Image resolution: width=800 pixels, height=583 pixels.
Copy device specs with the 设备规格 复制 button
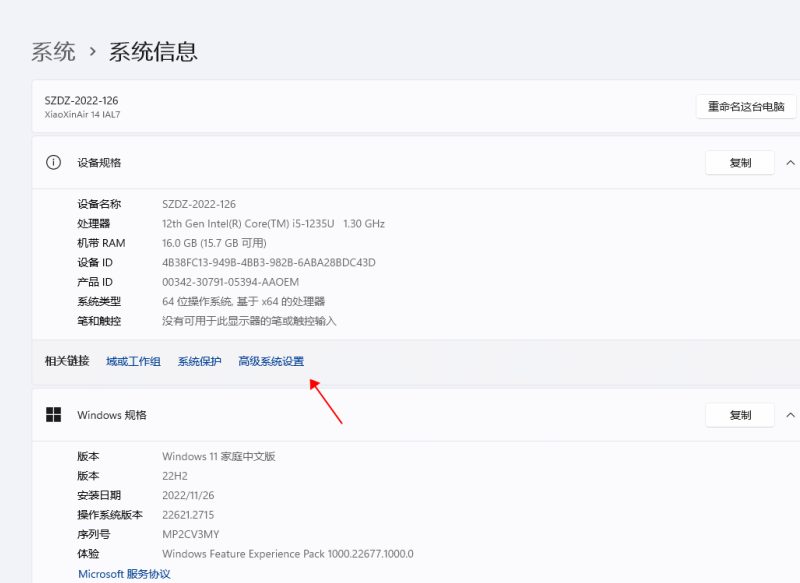[740, 163]
